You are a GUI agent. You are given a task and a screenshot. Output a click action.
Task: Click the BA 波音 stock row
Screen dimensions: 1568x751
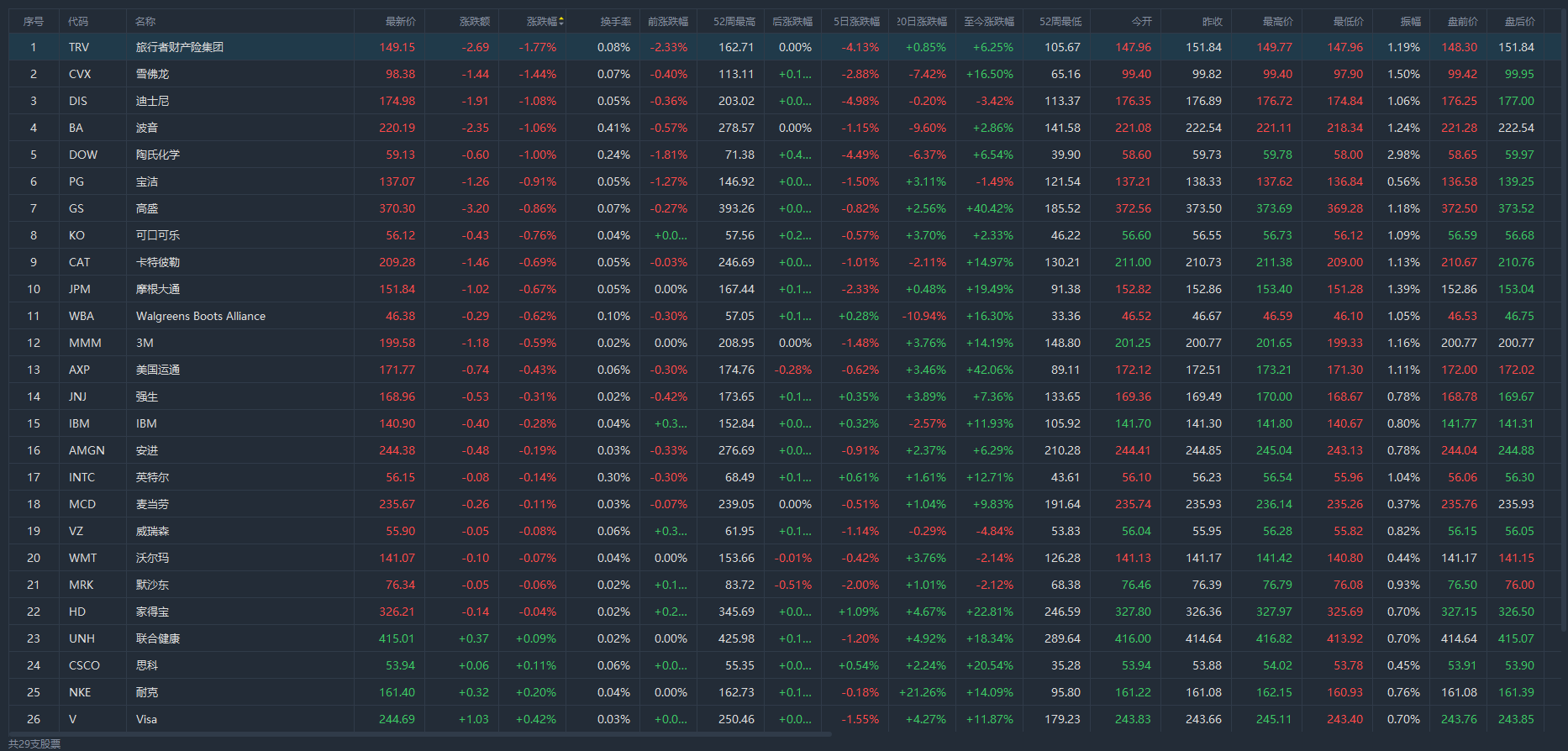(147, 128)
